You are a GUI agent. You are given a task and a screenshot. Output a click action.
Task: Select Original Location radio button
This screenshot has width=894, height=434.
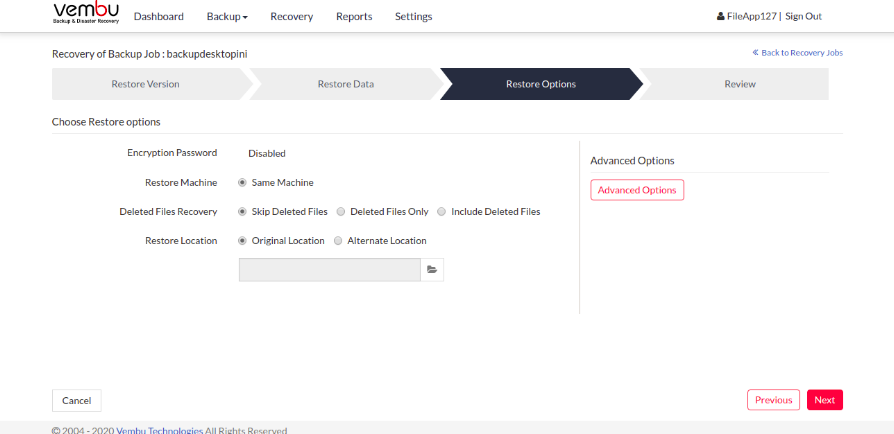[x=242, y=241]
